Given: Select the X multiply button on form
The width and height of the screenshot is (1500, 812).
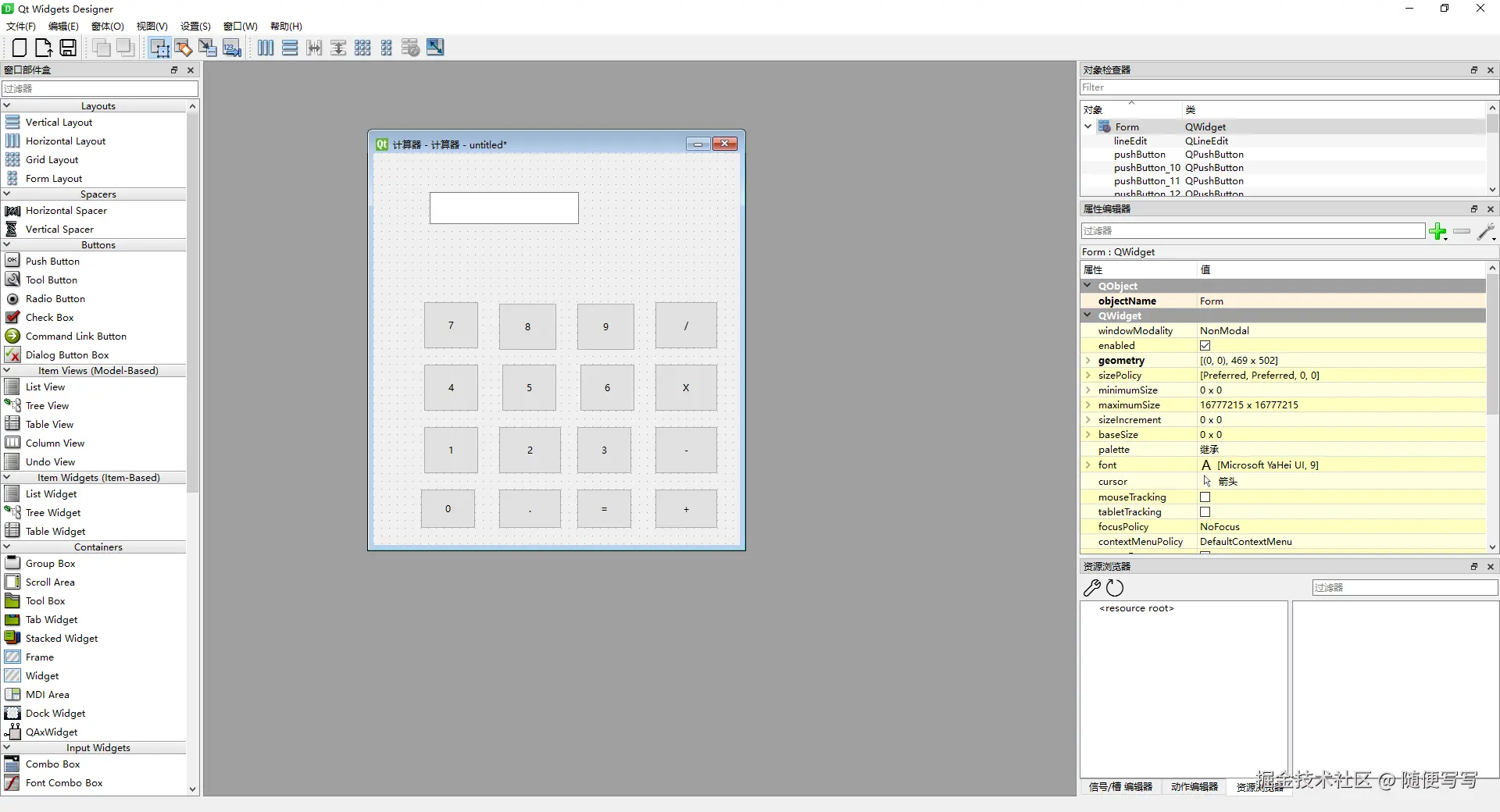Looking at the screenshot, I should click(686, 387).
